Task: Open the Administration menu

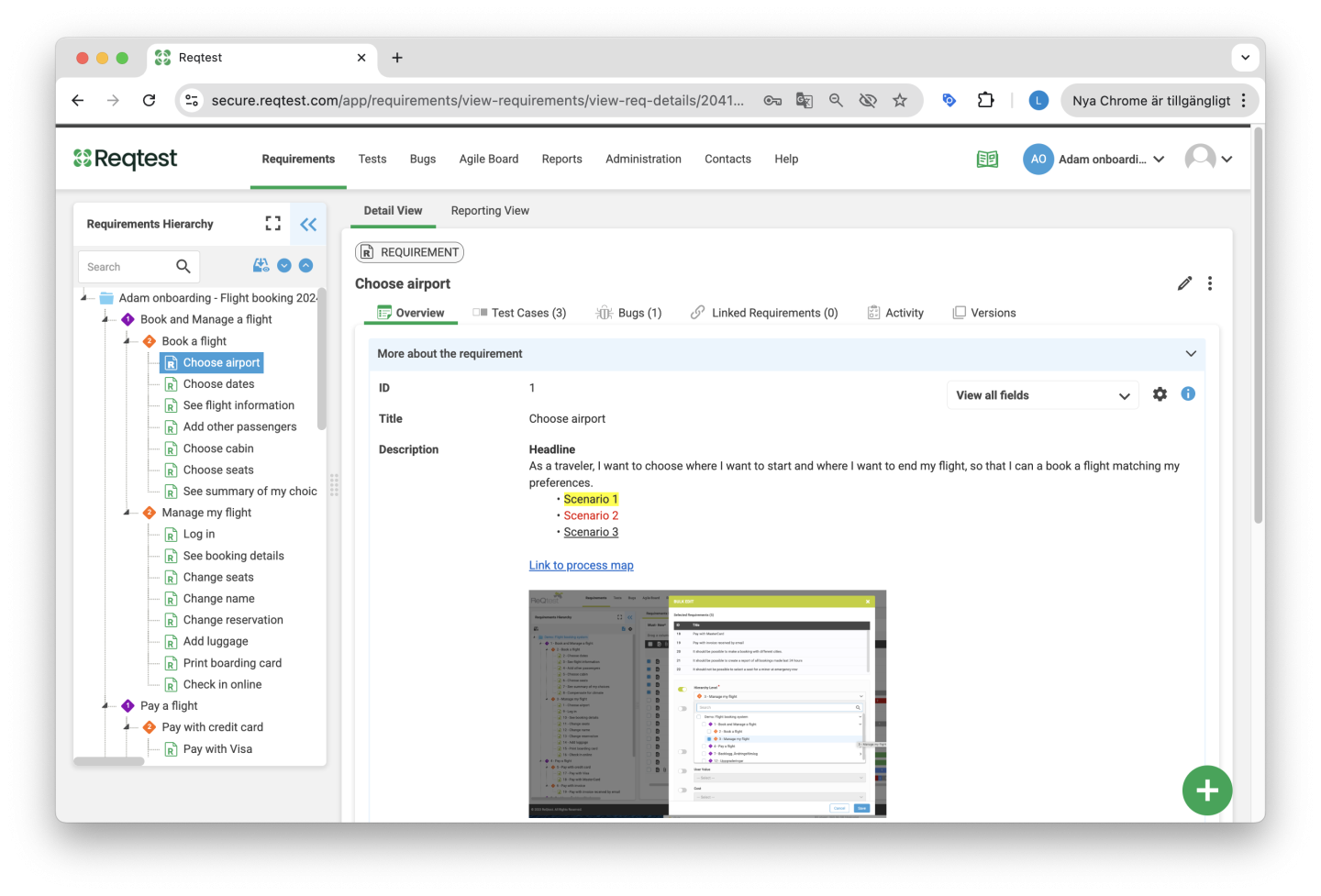Action: [x=643, y=159]
